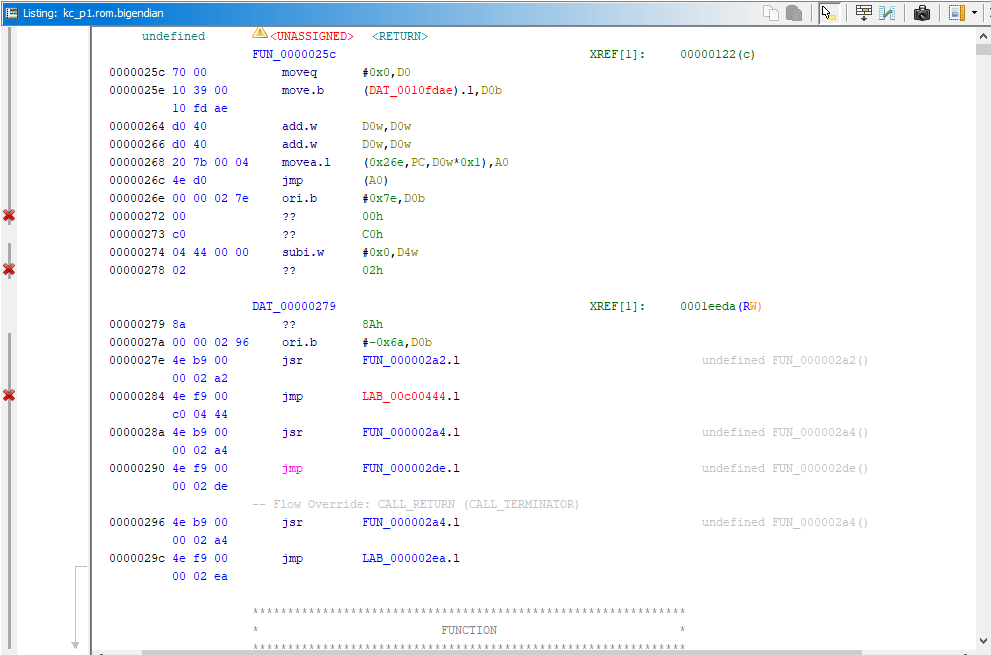Take a listing snapshot with camera icon

coord(921,13)
